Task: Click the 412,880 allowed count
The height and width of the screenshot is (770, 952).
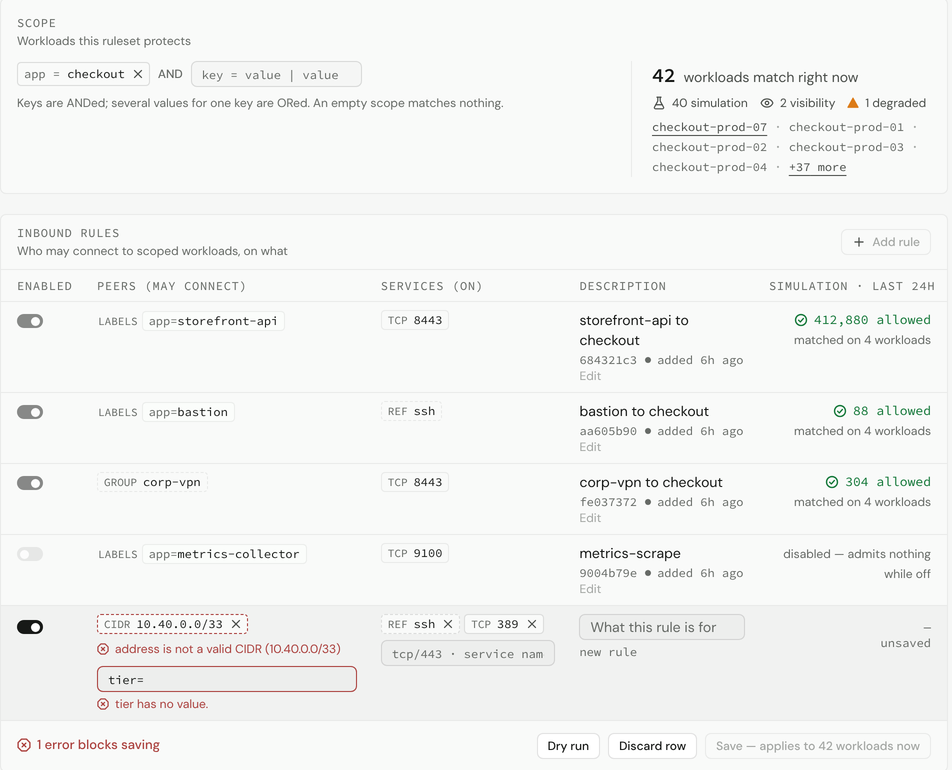Action: click(872, 320)
